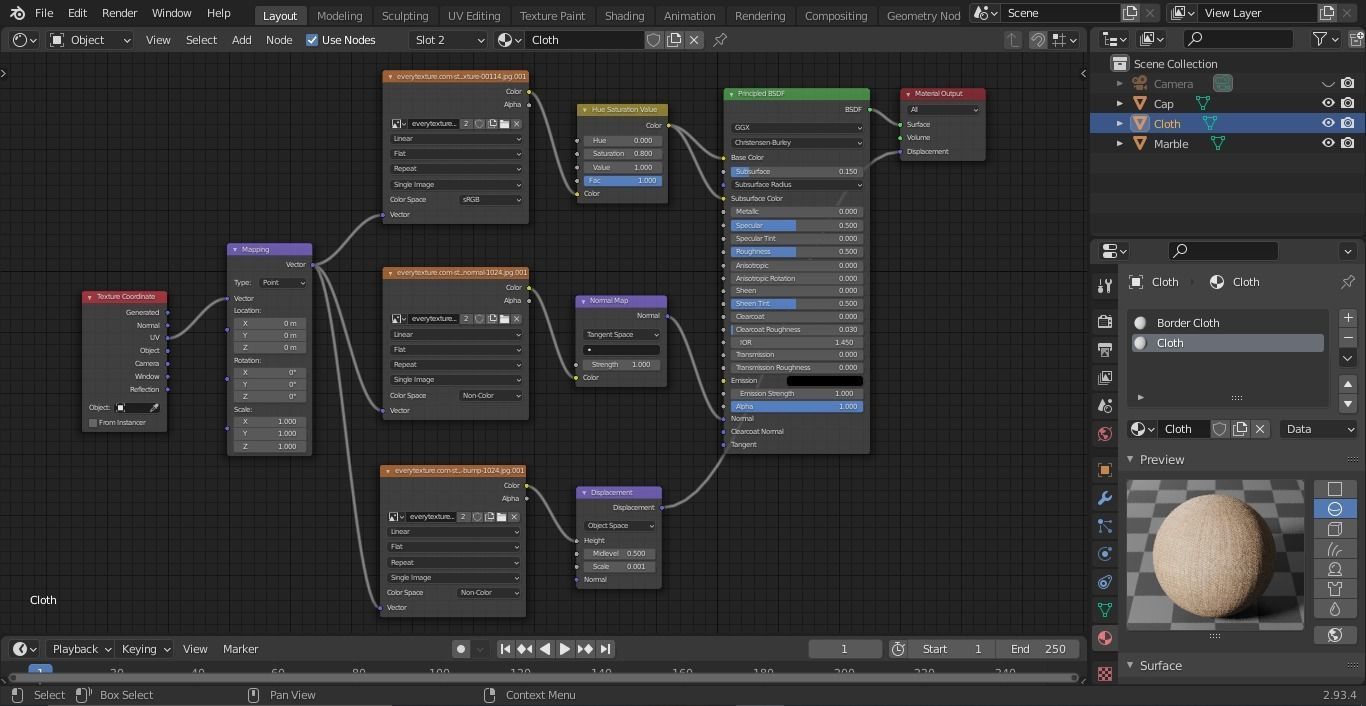The height and width of the screenshot is (706, 1366).
Task: Open Material properties tab
Action: [x=1105, y=638]
